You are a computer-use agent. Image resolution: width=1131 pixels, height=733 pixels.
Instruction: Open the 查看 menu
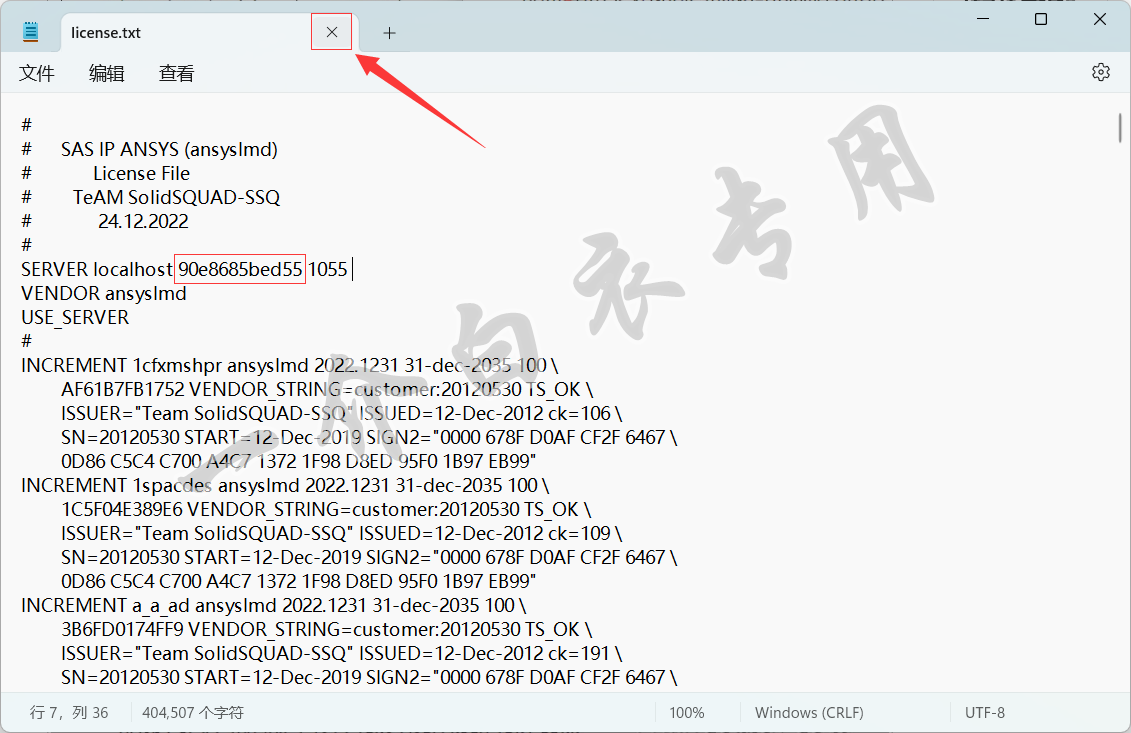pos(177,73)
